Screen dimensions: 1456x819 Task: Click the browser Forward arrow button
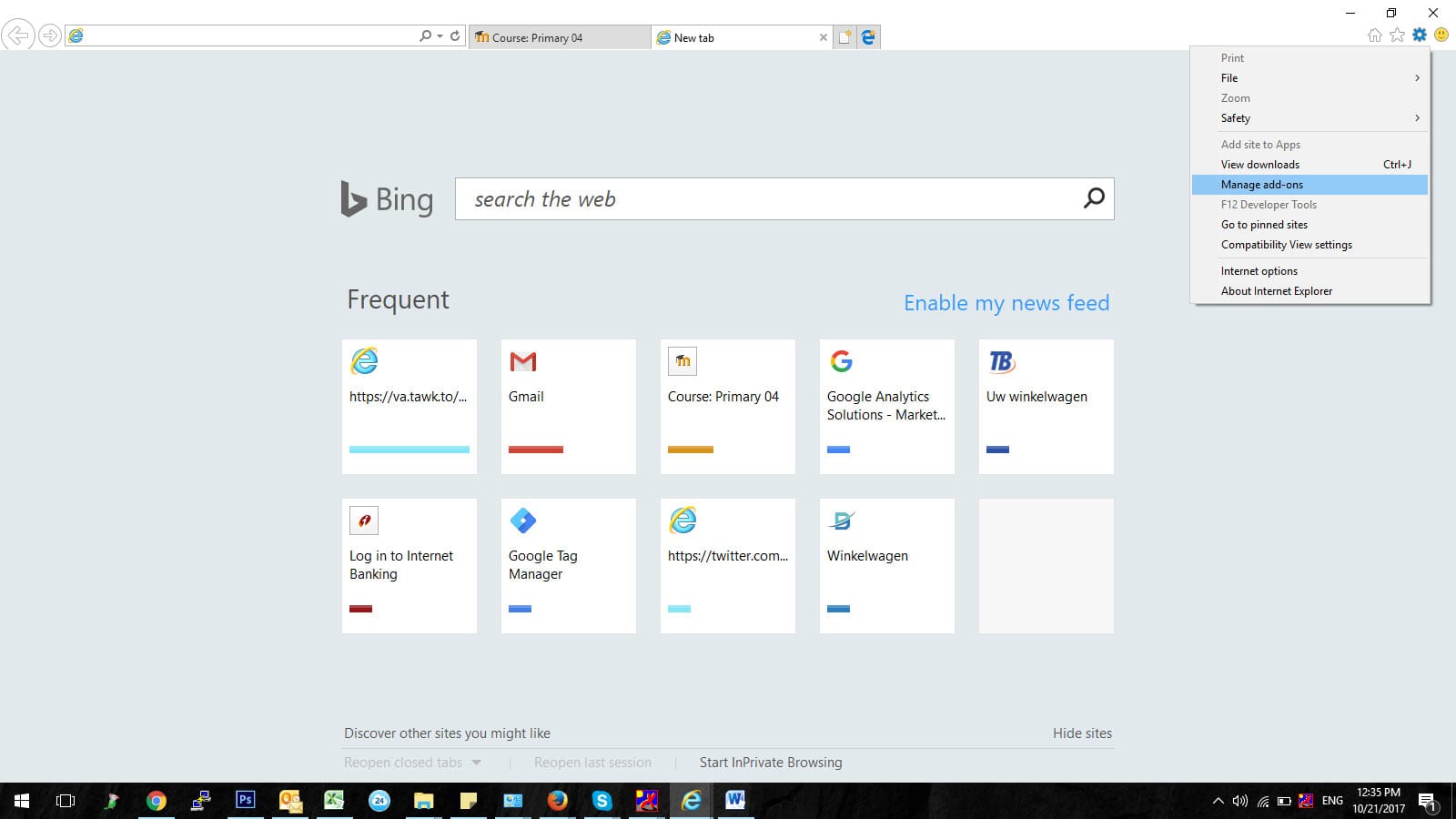[50, 36]
